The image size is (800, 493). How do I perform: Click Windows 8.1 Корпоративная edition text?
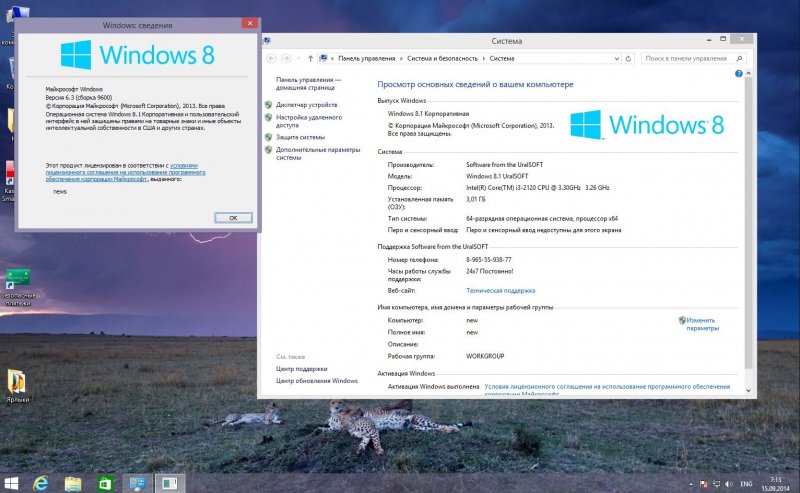tap(428, 114)
